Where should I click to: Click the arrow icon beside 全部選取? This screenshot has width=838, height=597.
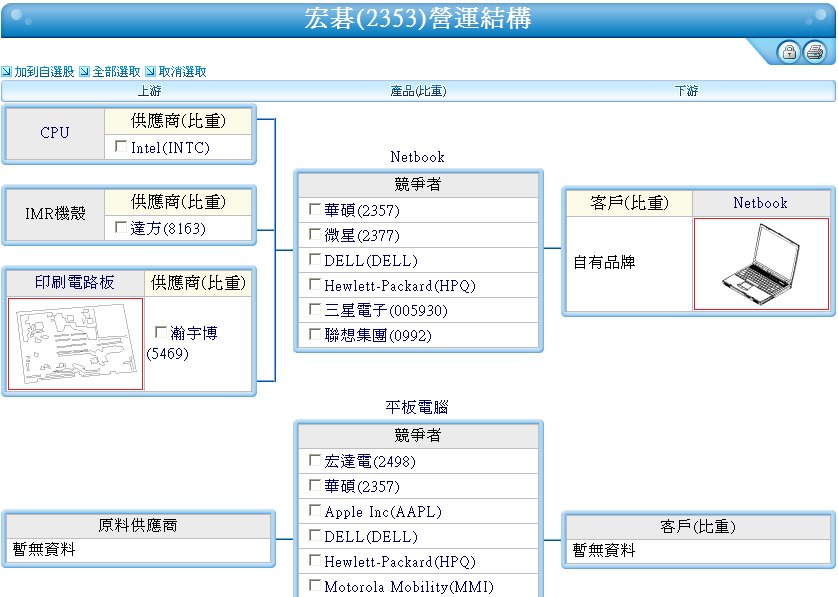[x=84, y=72]
